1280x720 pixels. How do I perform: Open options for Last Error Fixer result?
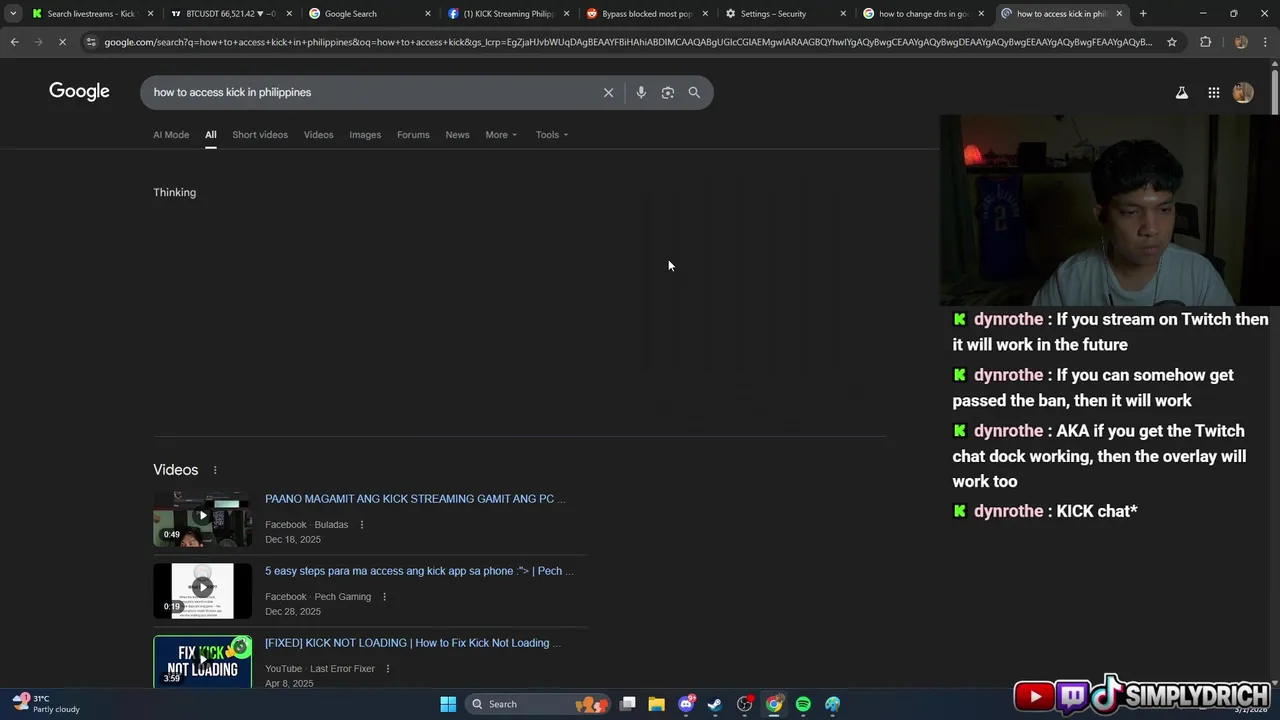(388, 669)
